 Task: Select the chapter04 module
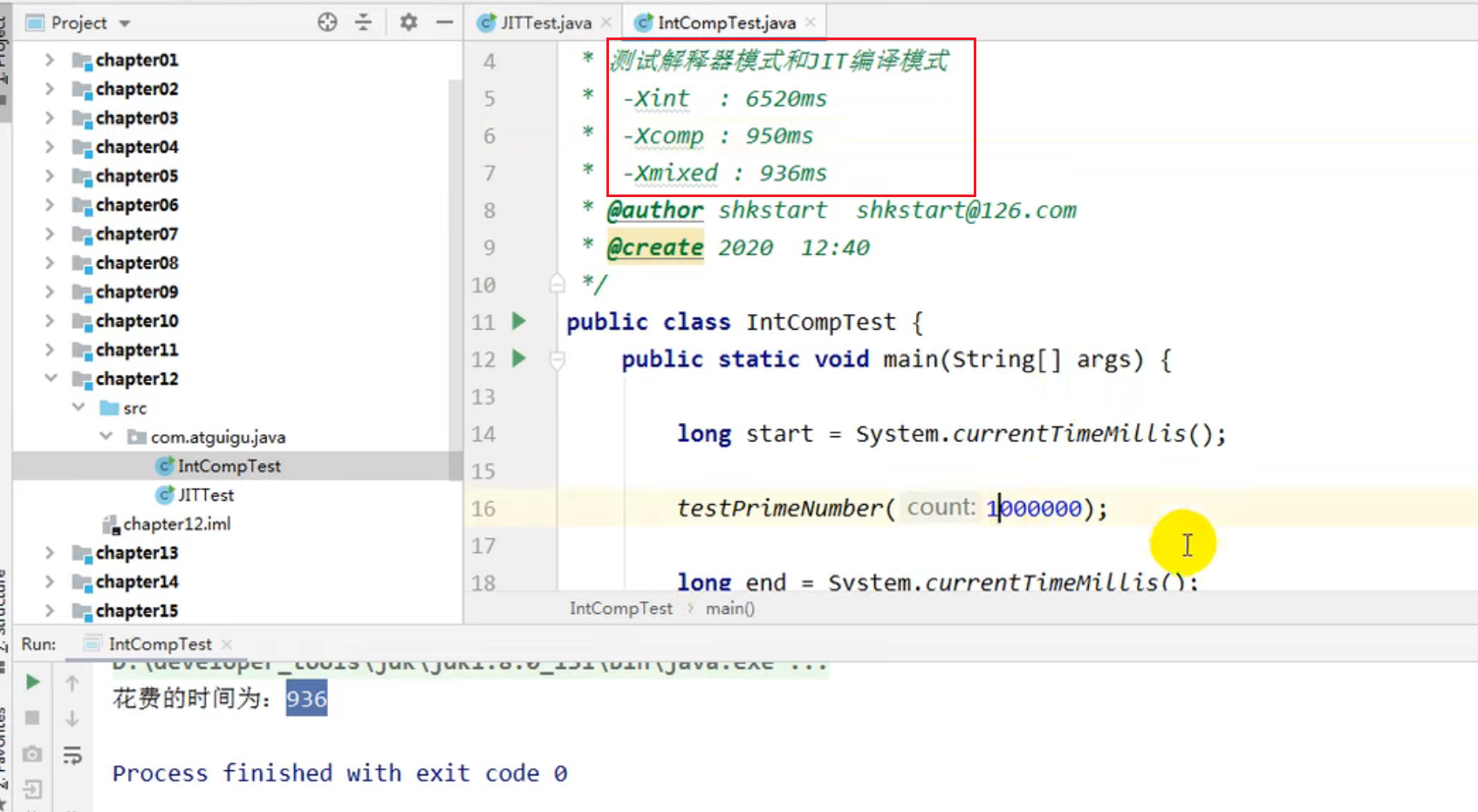pyautogui.click(x=136, y=147)
